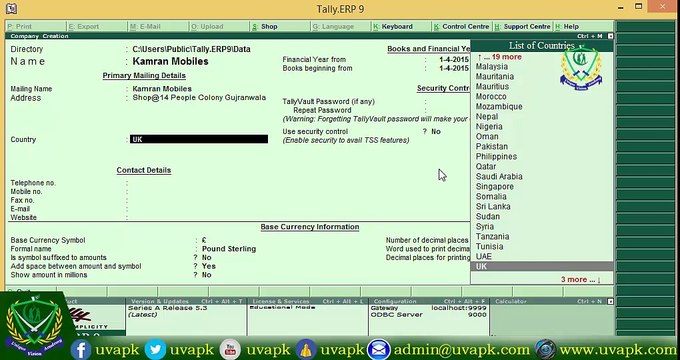This screenshot has width=680, height=360.
Task: Open the Export button
Action: 97,26
